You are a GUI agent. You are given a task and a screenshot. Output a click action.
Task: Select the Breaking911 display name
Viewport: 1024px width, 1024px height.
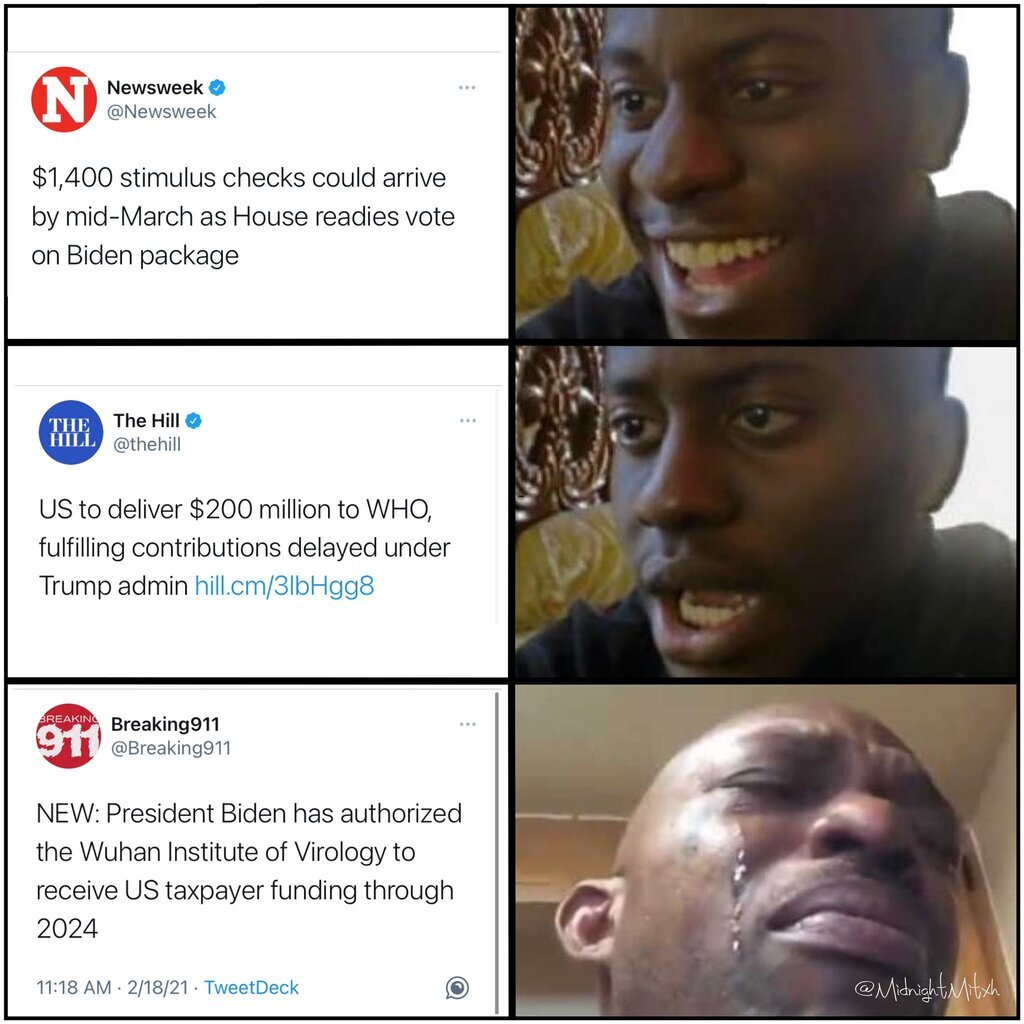point(165,724)
